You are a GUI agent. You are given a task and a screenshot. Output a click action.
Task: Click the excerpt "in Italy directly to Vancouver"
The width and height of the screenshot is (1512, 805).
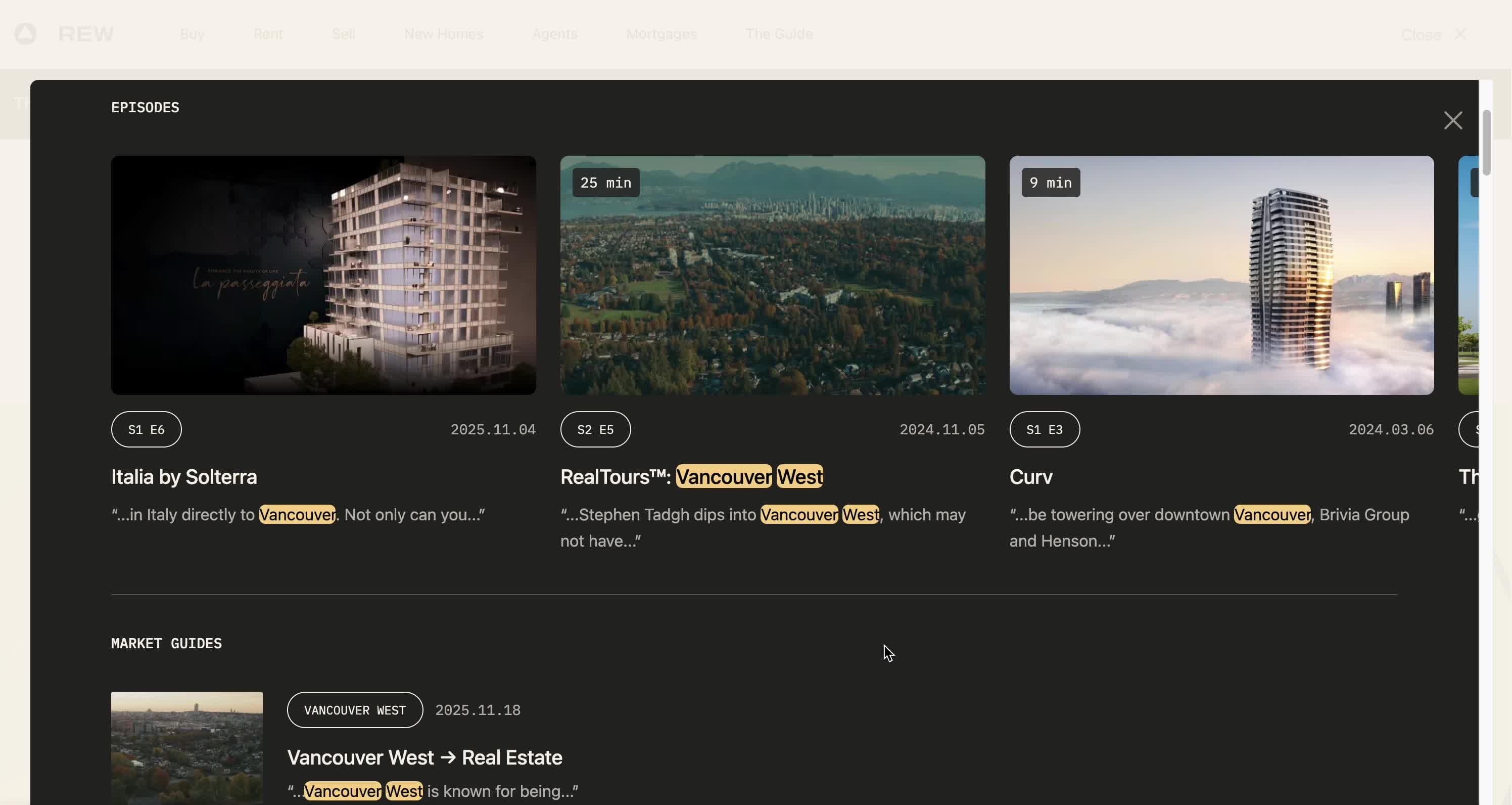[x=298, y=515]
